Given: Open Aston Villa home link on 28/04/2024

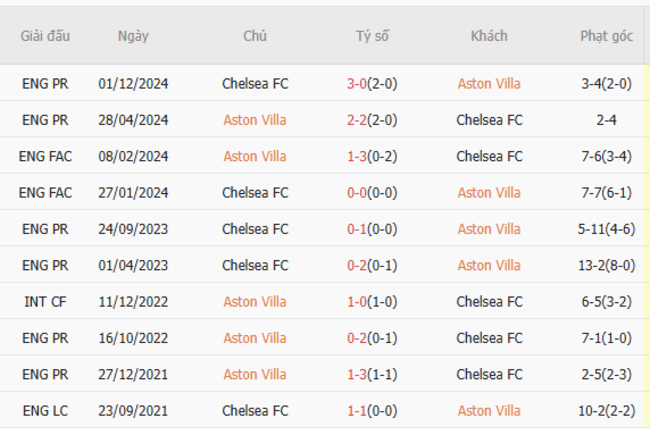Looking at the screenshot, I should click(255, 120).
